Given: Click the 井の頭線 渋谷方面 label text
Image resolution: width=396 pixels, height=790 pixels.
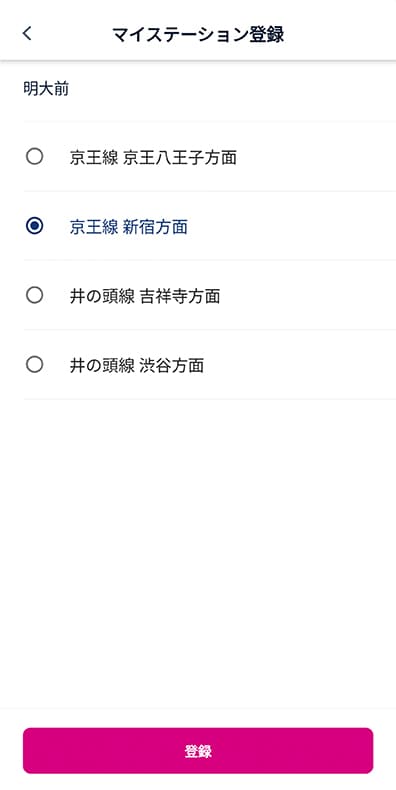Looking at the screenshot, I should pyautogui.click(x=137, y=365).
